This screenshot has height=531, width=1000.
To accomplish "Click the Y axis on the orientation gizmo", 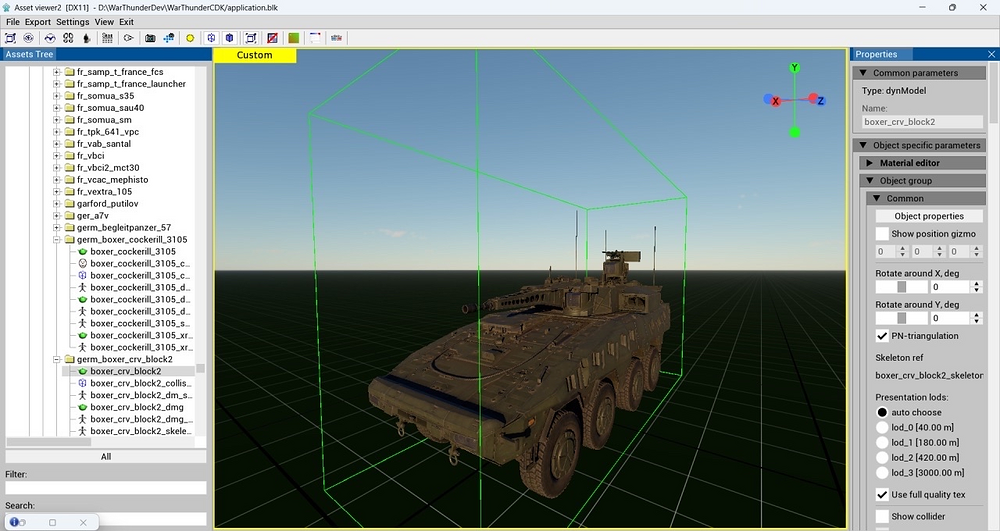I will click(x=794, y=69).
